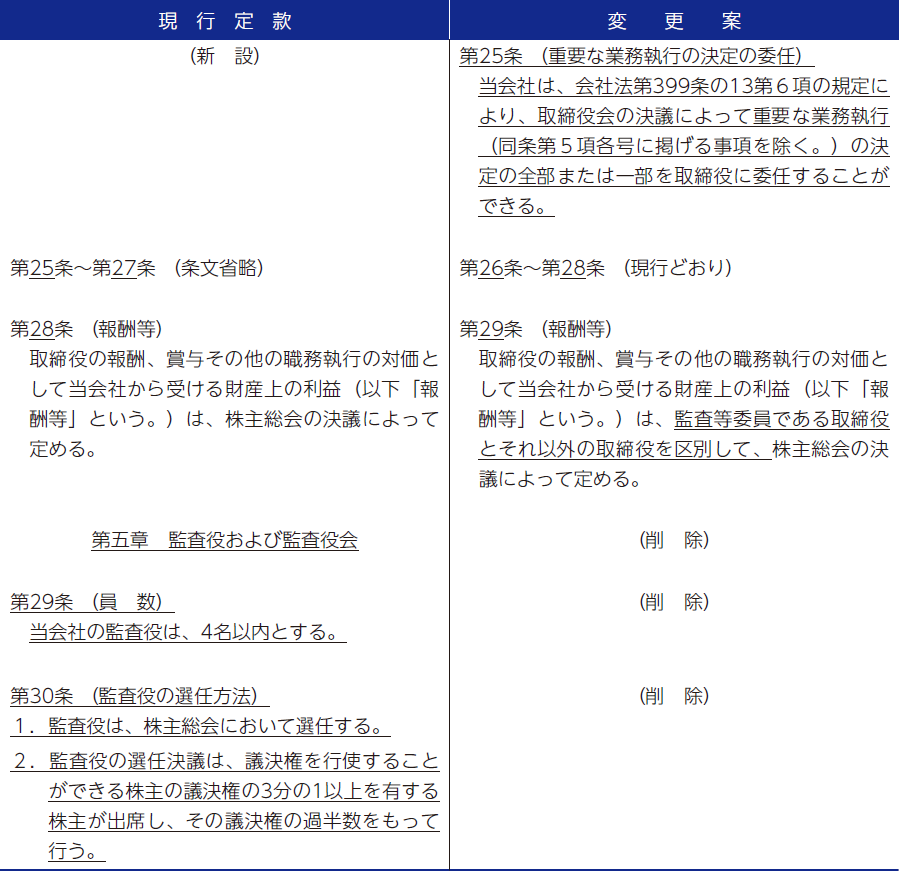Click (削 除) beside 第30条 heading
The width and height of the screenshot is (900, 872).
pos(674,696)
